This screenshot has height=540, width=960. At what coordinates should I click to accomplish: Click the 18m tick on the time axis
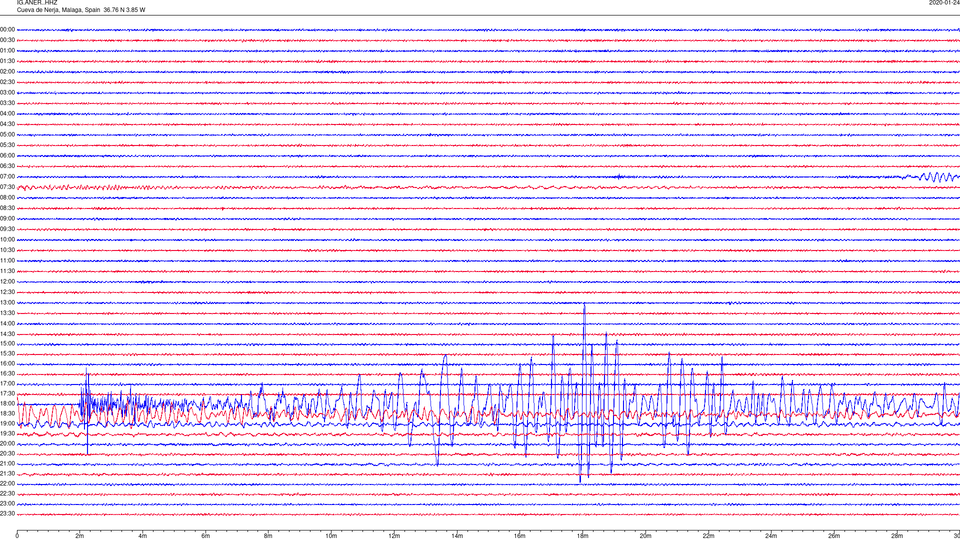tap(583, 536)
